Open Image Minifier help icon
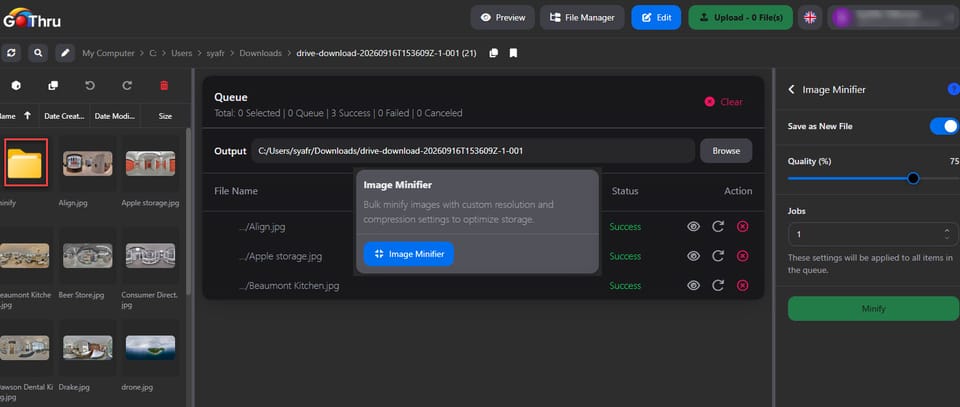Screen dimensions: 960x407 point(953,89)
